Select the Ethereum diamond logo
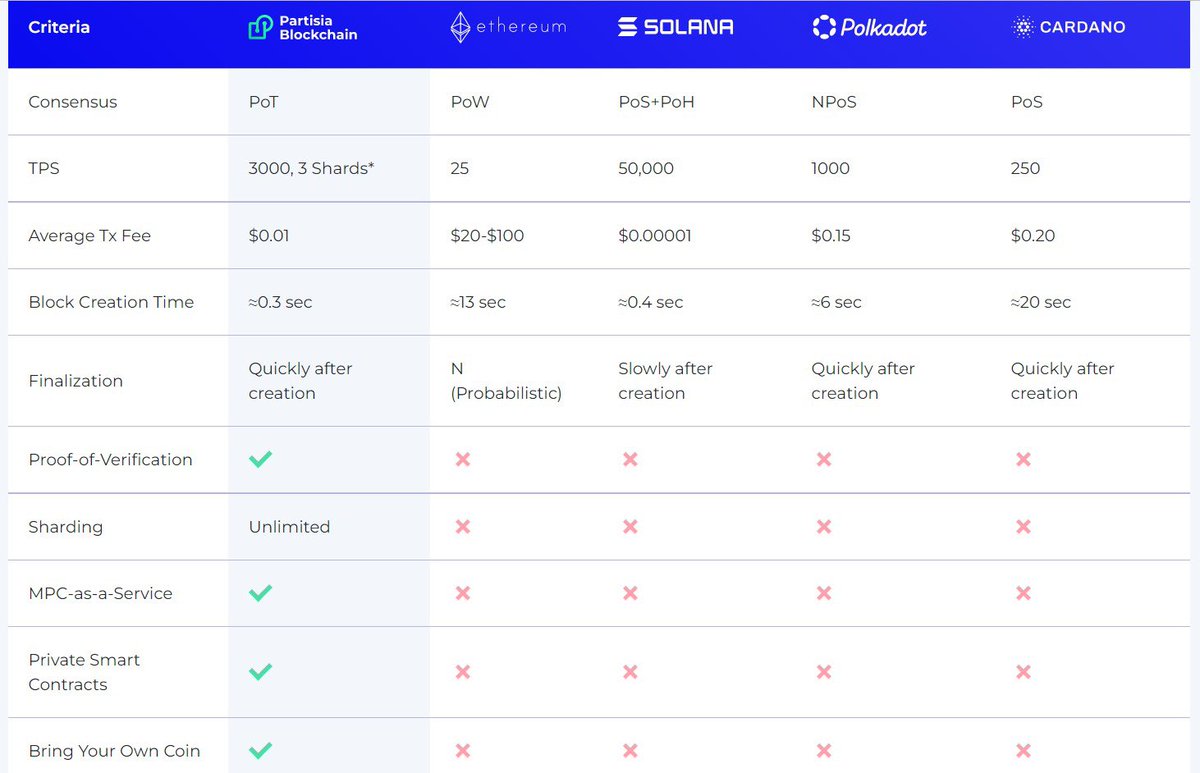 507,27
